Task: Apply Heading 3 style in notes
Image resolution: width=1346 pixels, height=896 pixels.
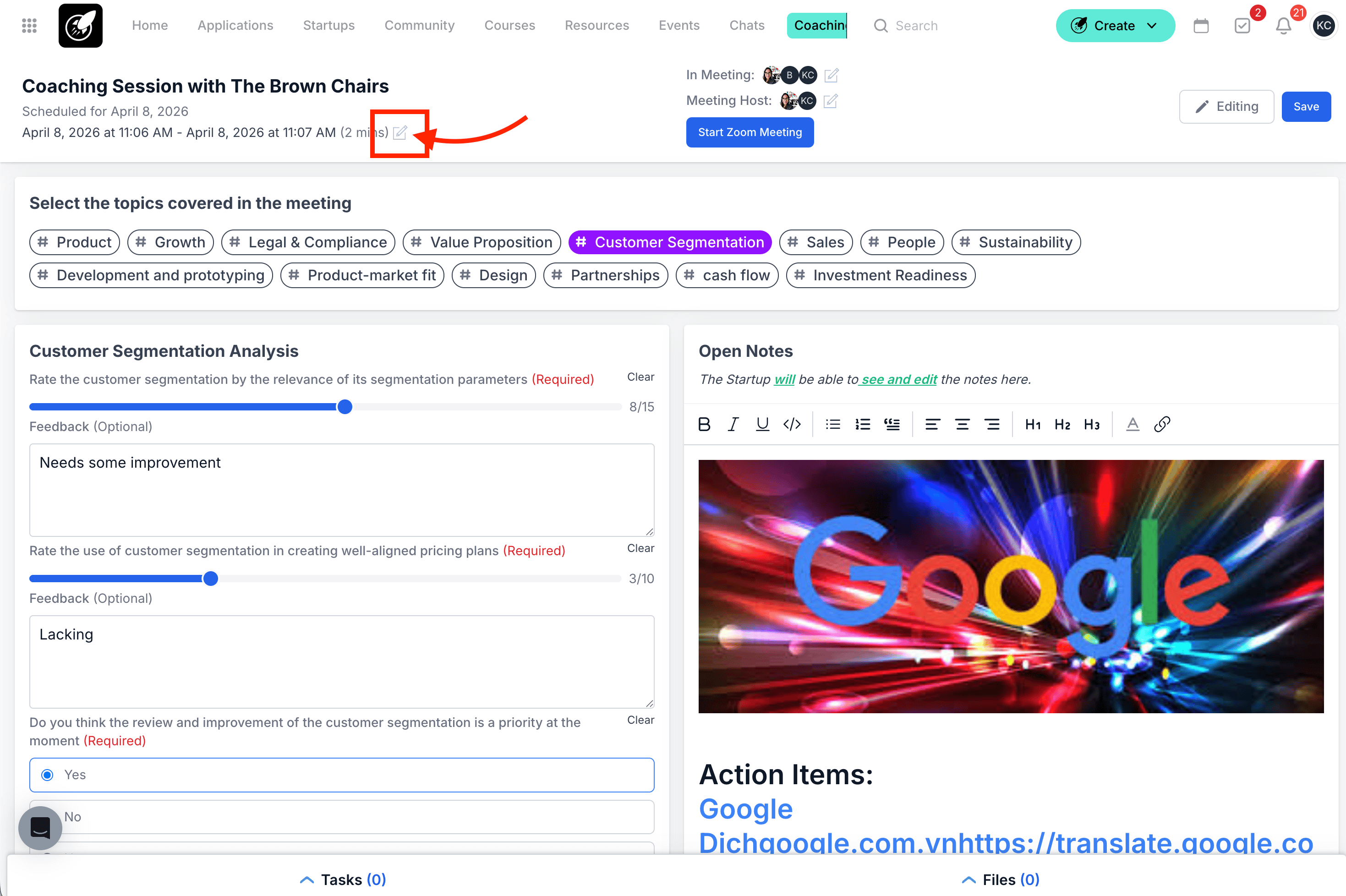Action: click(1092, 425)
